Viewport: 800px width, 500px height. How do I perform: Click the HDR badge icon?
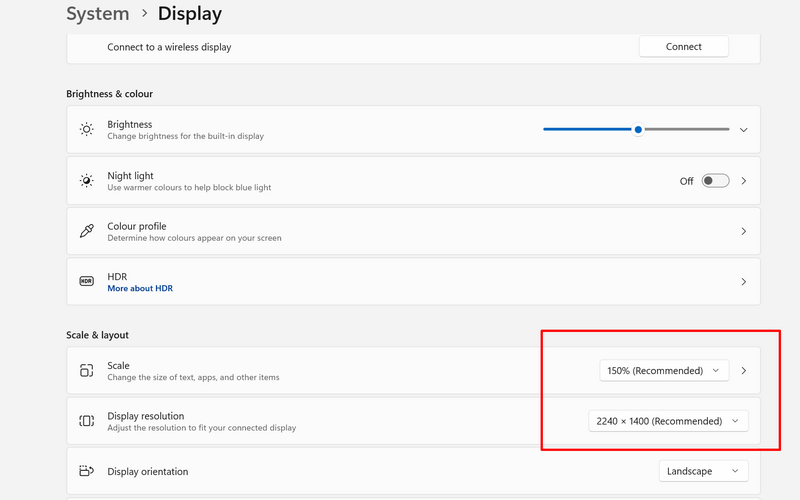click(87, 282)
